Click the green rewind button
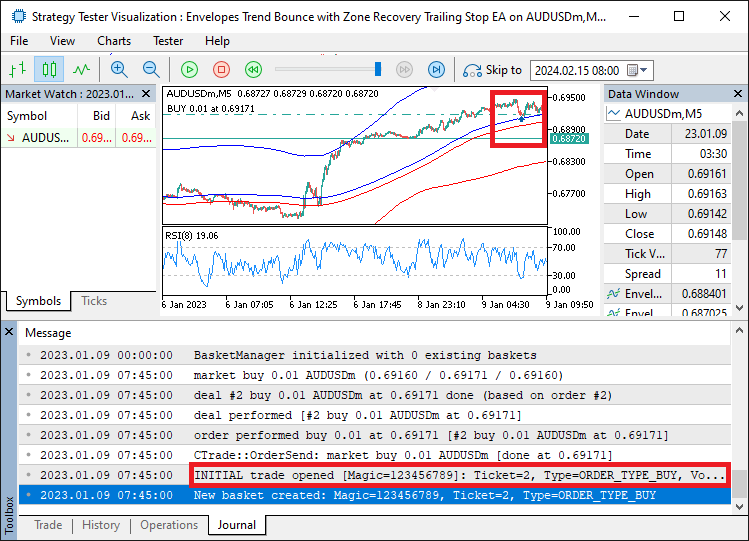Image resolution: width=749 pixels, height=541 pixels. pos(254,70)
